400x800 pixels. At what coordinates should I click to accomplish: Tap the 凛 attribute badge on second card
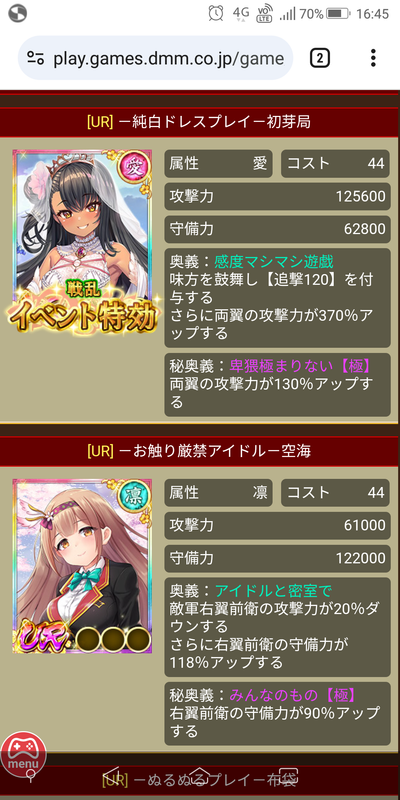click(x=136, y=496)
